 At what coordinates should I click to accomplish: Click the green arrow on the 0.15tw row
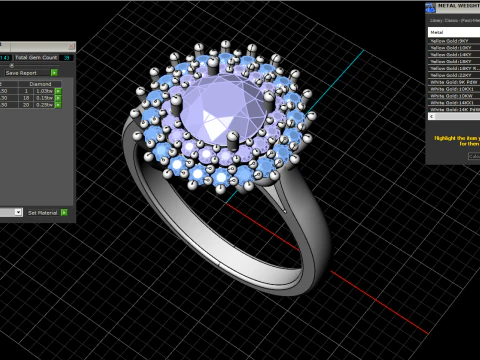pyautogui.click(x=58, y=98)
